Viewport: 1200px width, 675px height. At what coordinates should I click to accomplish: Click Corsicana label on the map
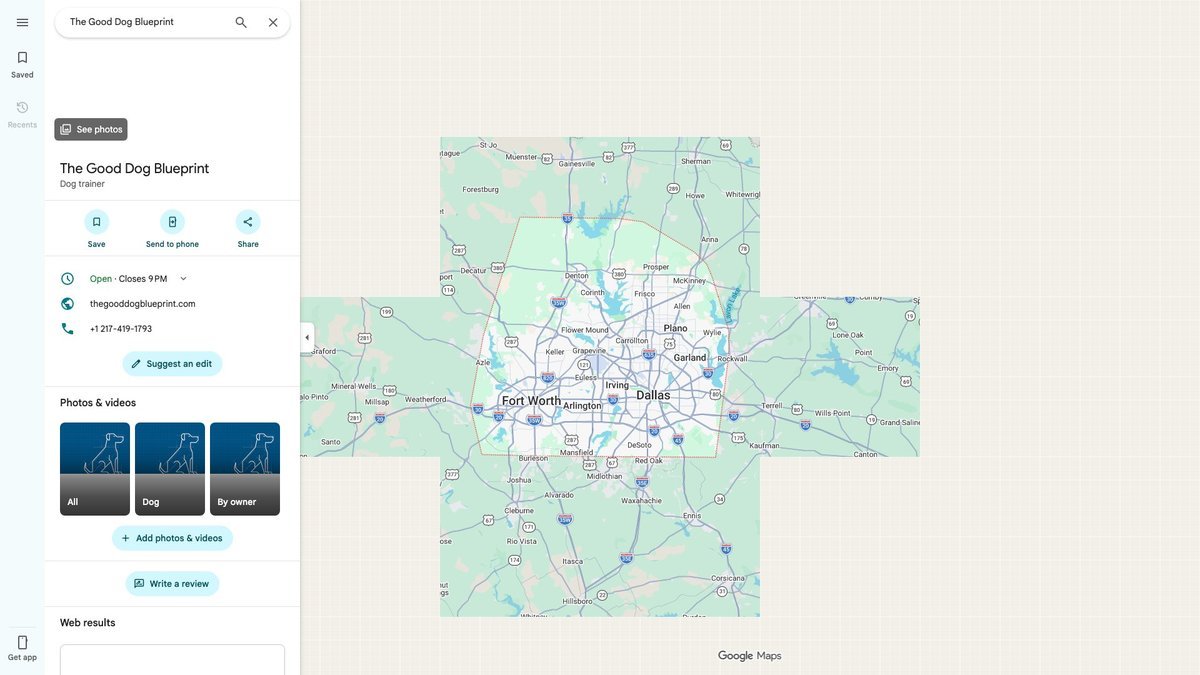coord(728,578)
